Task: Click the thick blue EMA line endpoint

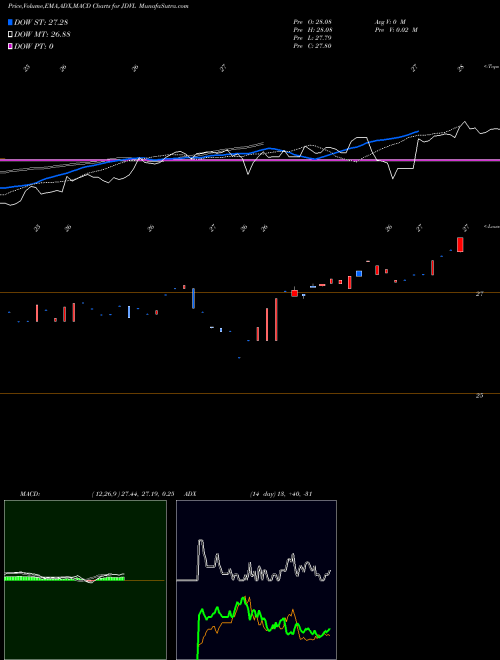Action: point(418,131)
